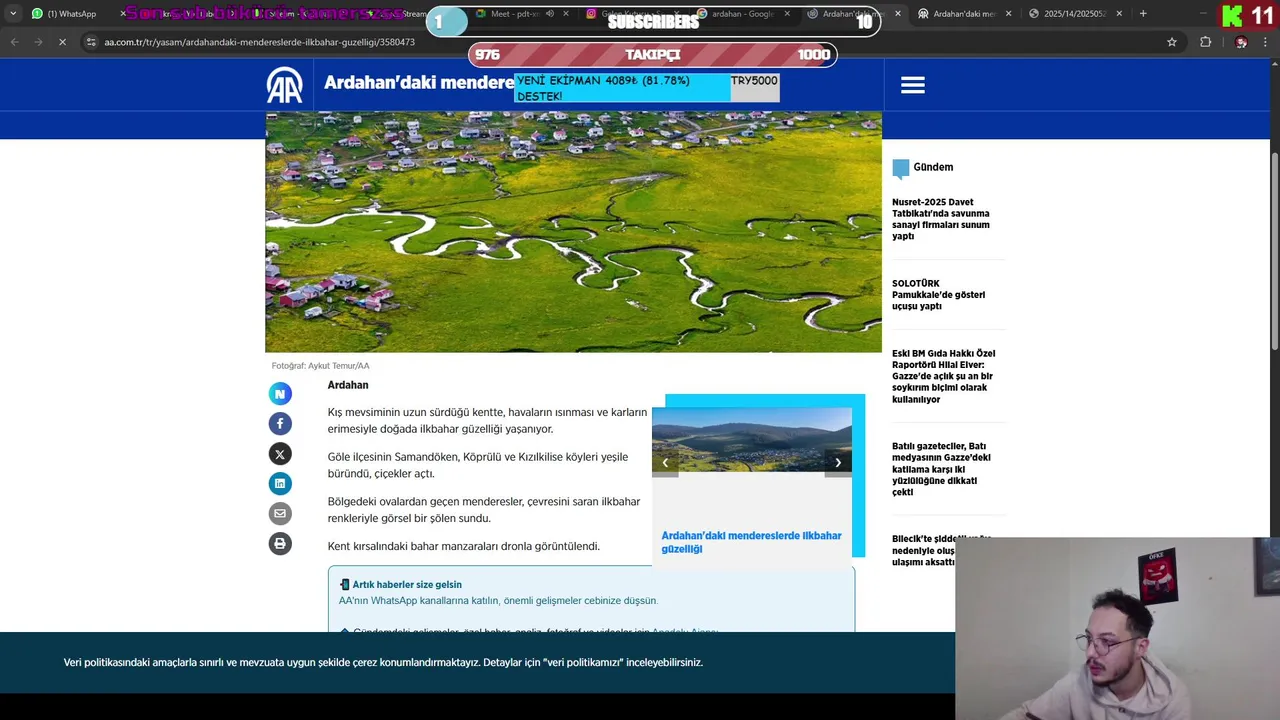The height and width of the screenshot is (720, 1280).
Task: Stop loading the page
Action: 62,42
